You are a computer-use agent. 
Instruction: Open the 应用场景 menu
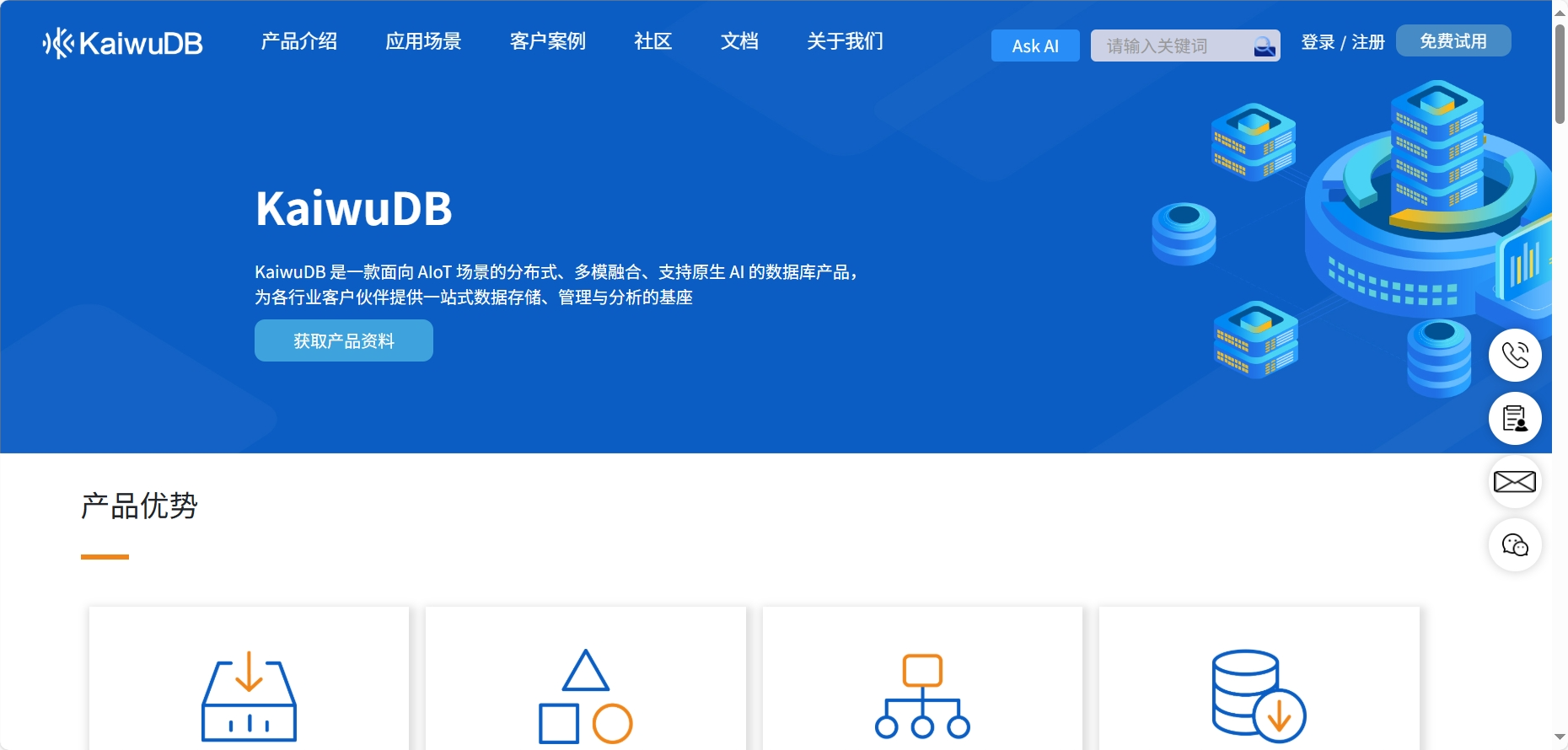pos(423,41)
